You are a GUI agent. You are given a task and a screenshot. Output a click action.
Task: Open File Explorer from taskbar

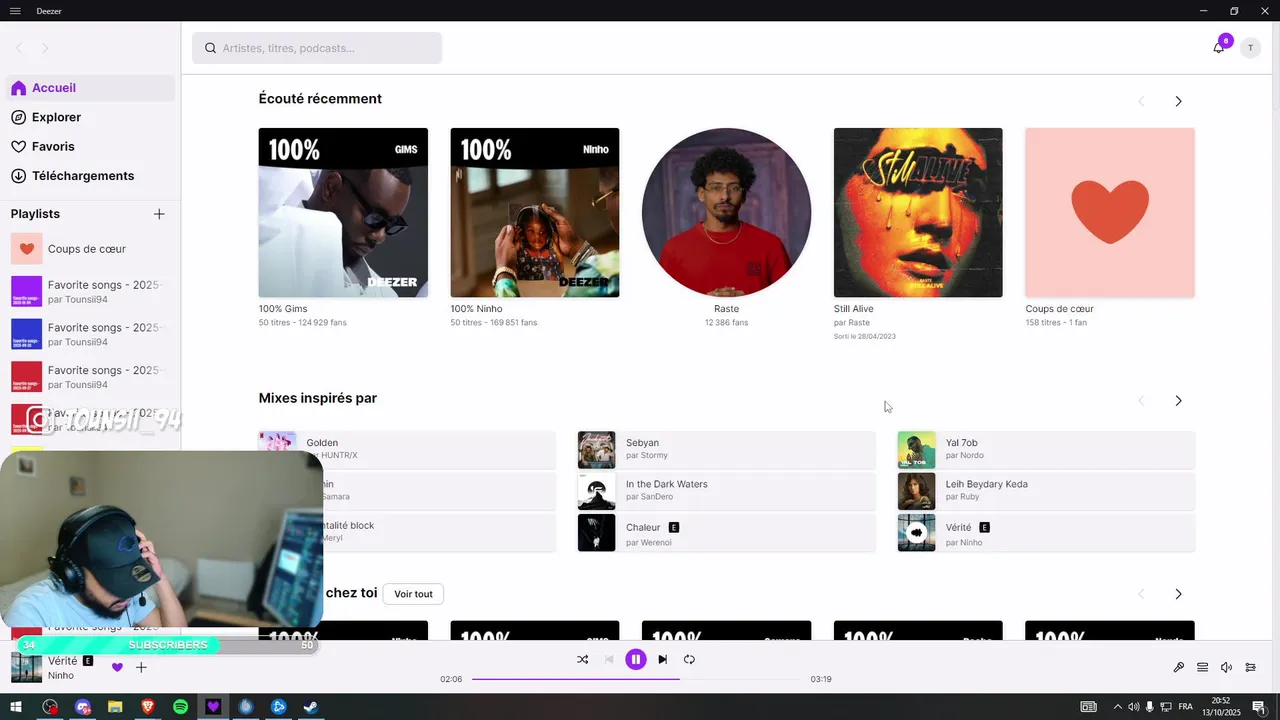[x=115, y=707]
